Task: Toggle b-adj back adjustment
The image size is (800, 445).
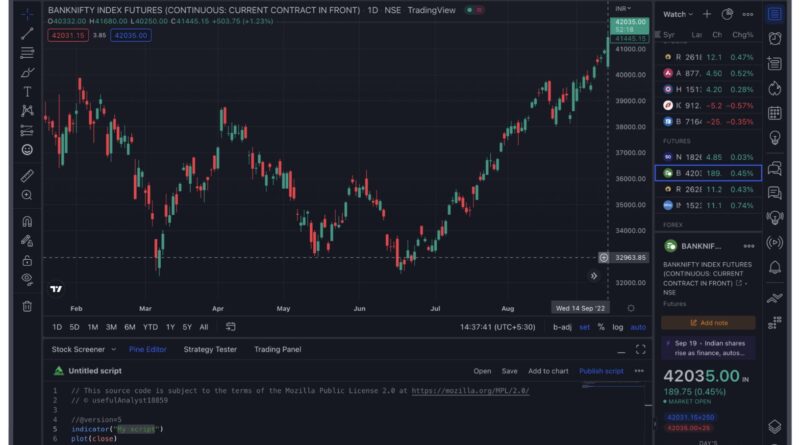Action: click(x=562, y=327)
